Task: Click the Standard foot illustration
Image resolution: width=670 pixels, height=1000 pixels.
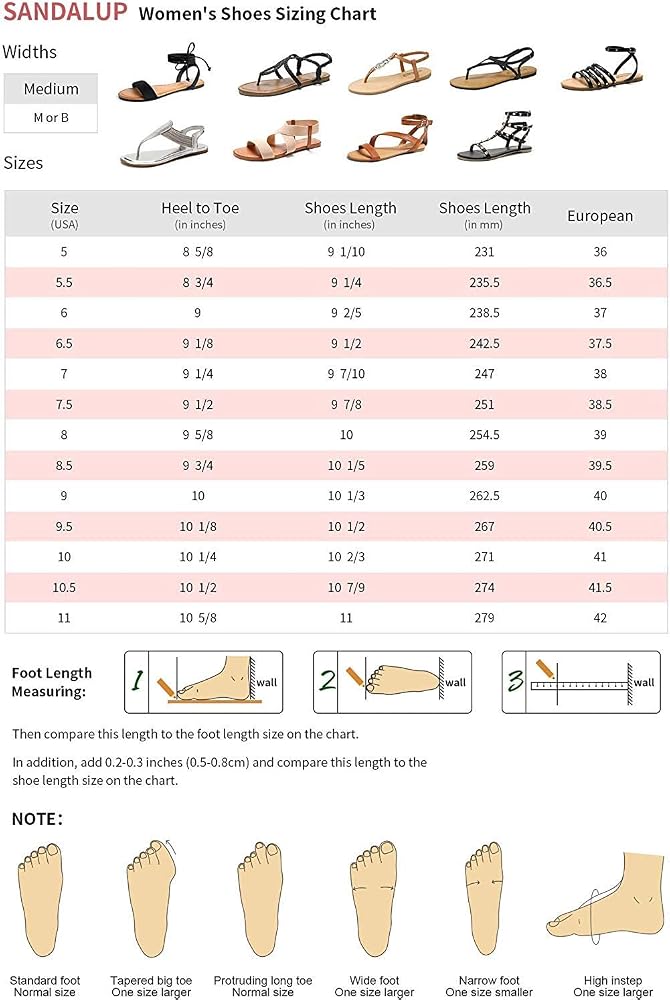Action: tap(41, 900)
